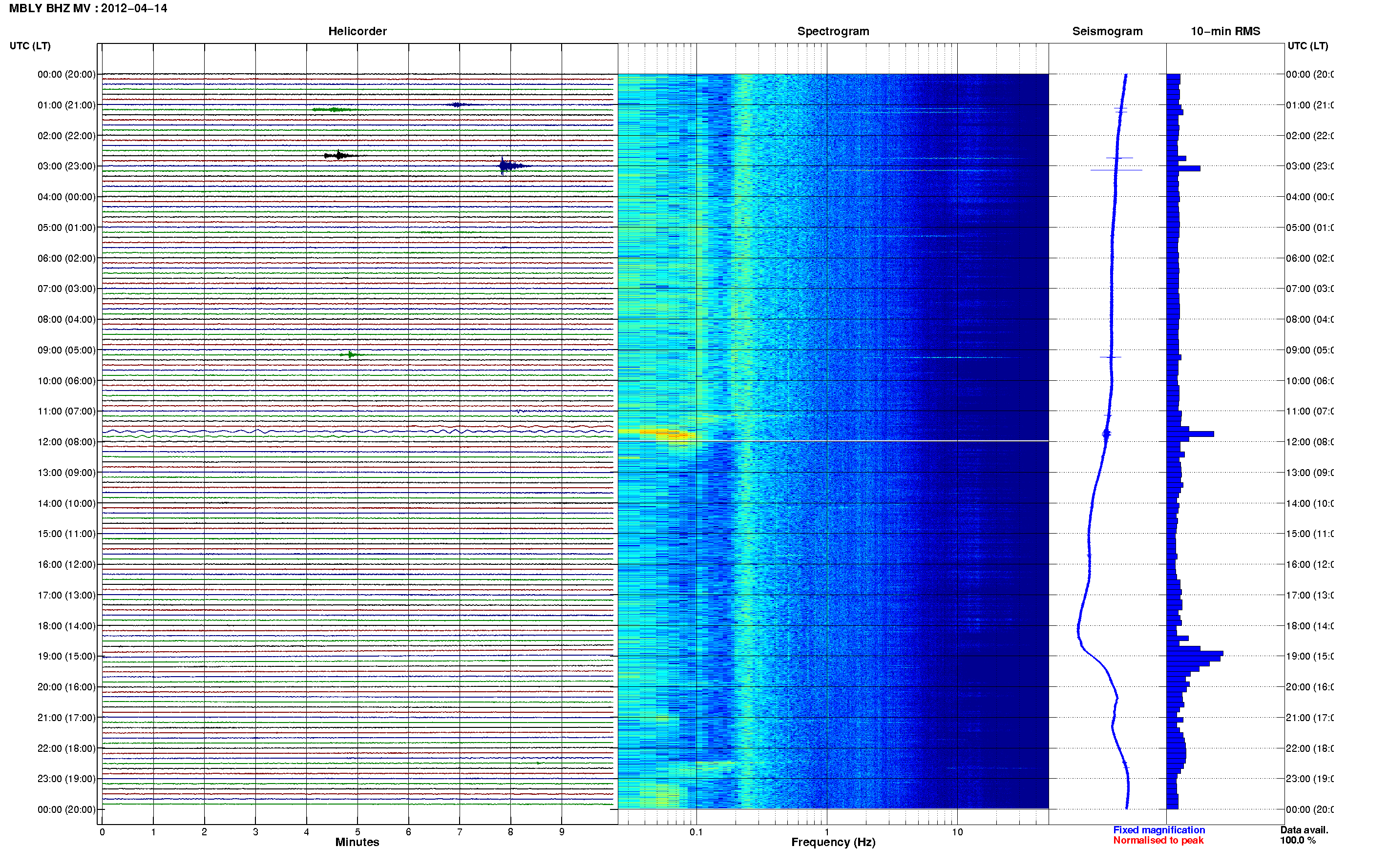Click the right 'UTC (LT)' axis label

1307,46
